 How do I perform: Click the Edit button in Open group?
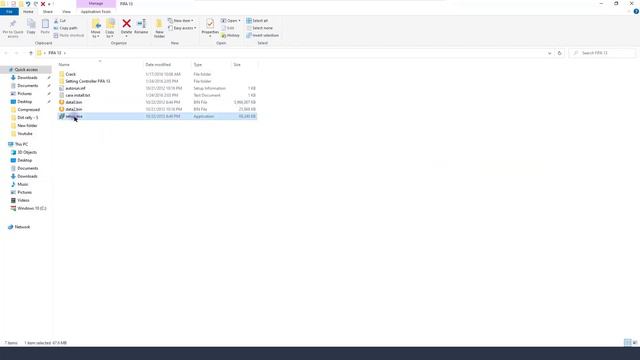pos(228,28)
